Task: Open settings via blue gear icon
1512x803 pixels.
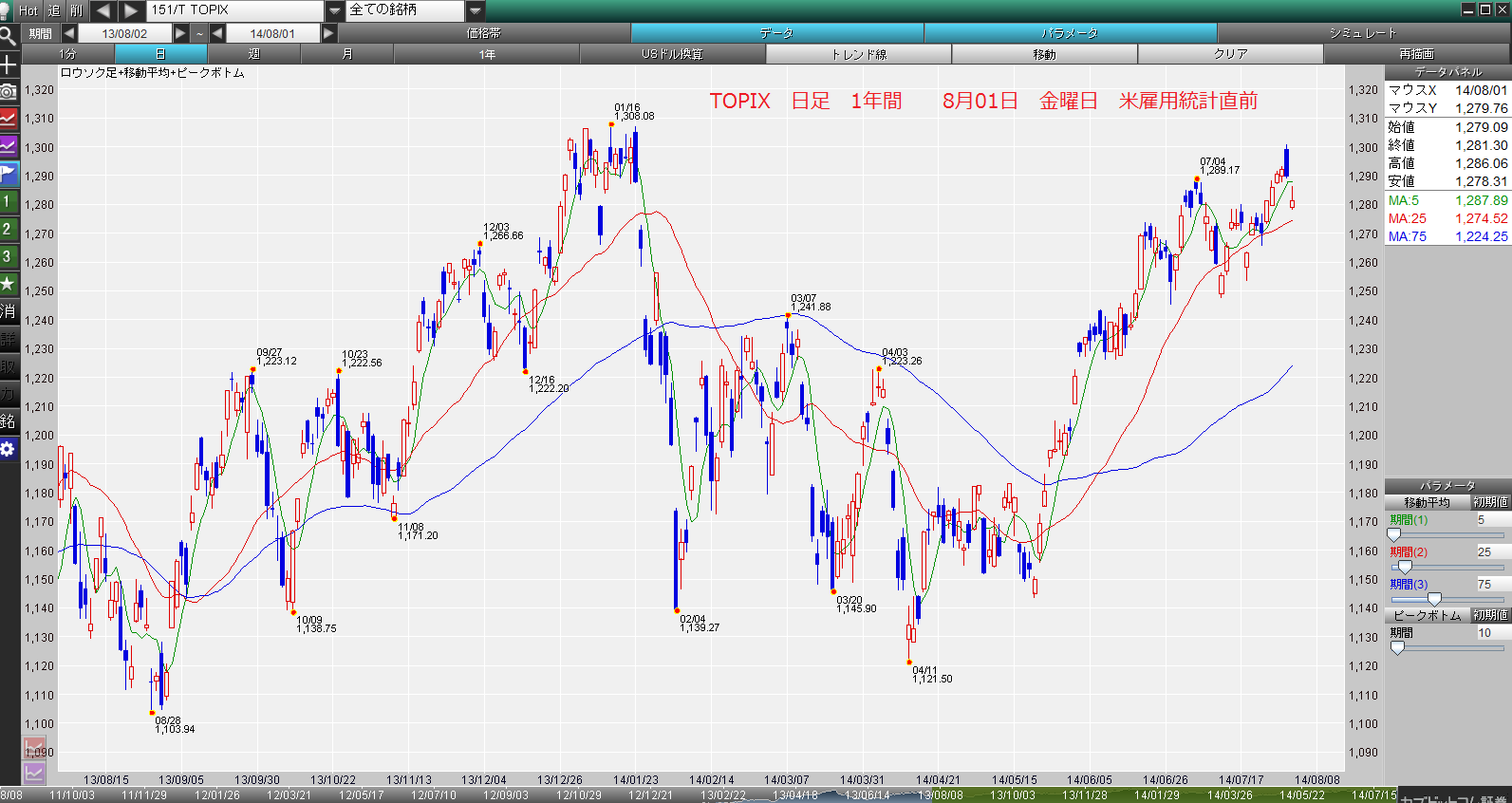Action: click(x=9, y=449)
